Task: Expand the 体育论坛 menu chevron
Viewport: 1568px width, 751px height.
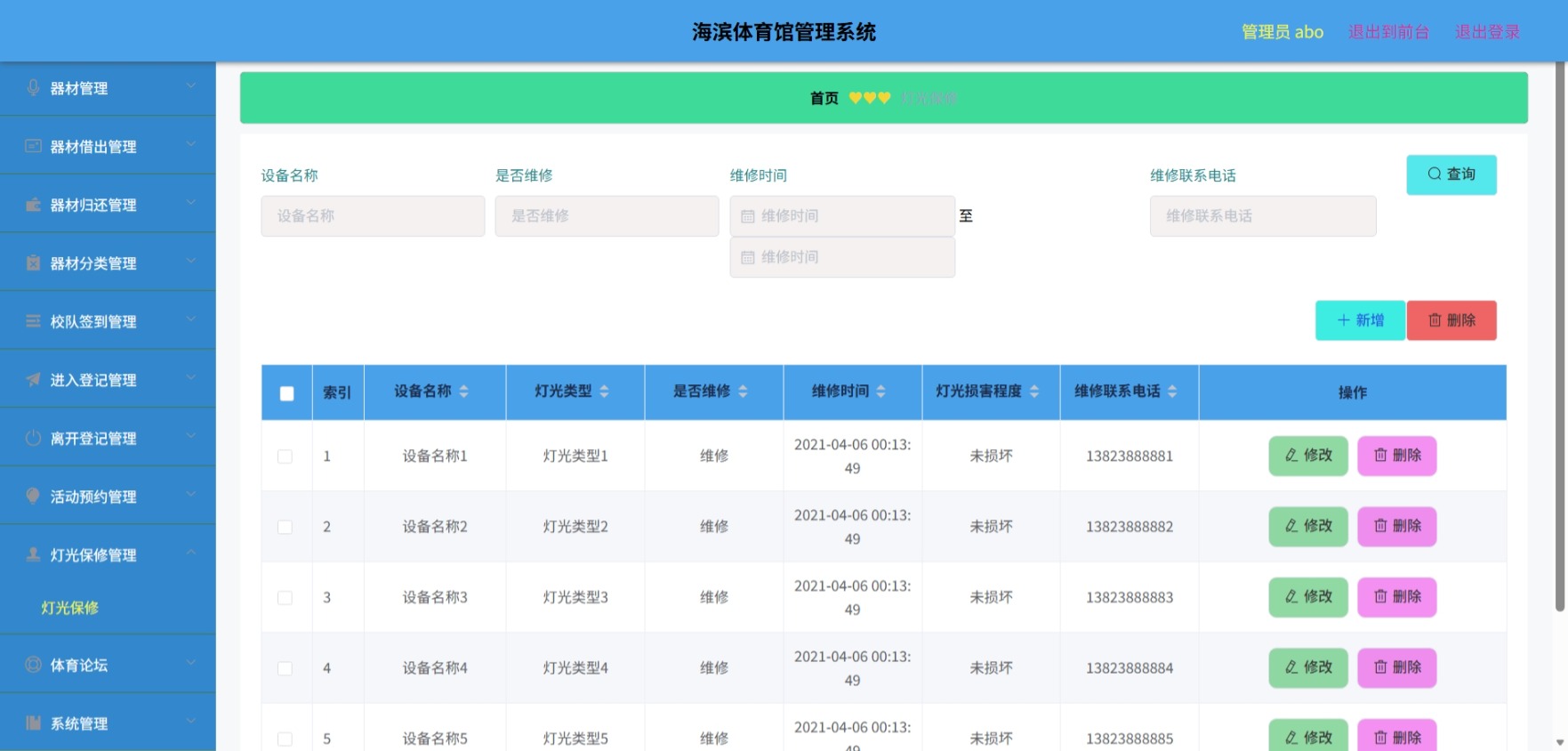Action: click(190, 662)
